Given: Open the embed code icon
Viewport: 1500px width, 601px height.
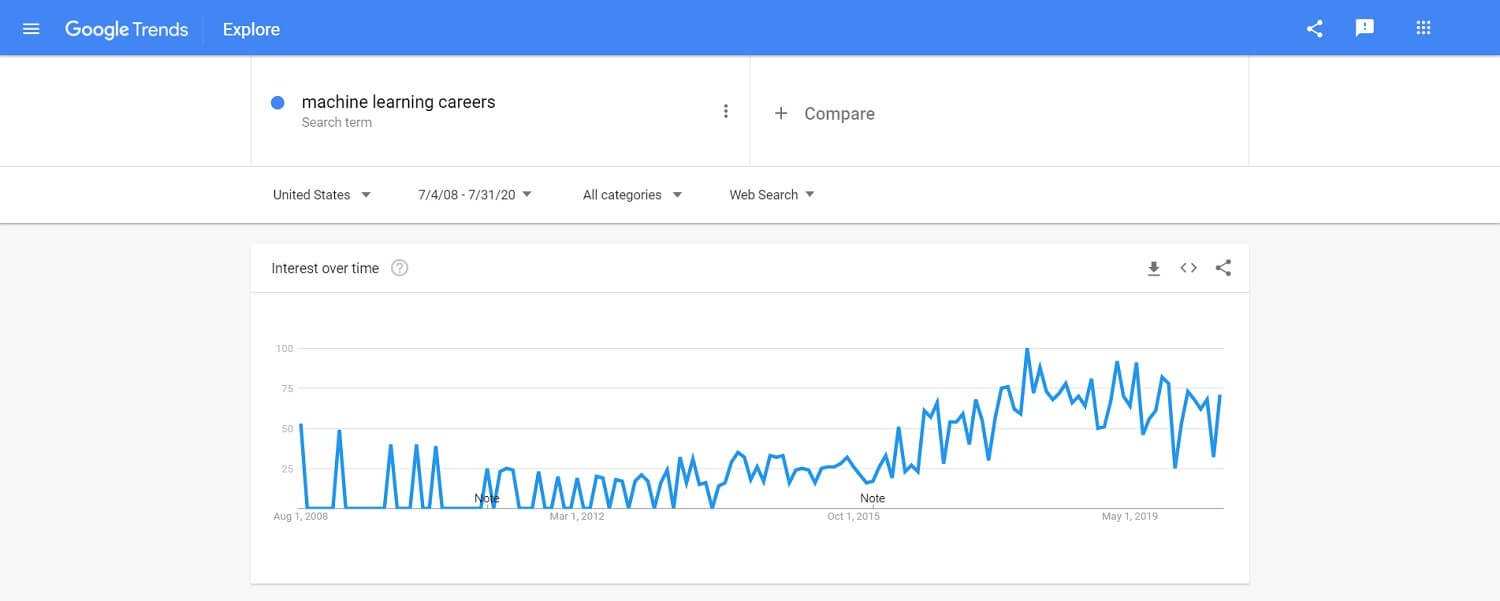Looking at the screenshot, I should pos(1188,268).
